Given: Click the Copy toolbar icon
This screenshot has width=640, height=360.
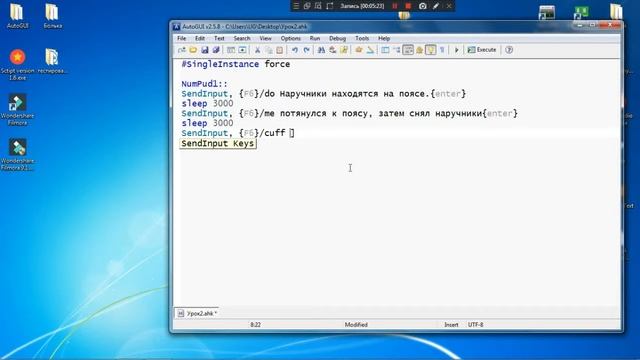Looking at the screenshot, I should [x=269, y=50].
